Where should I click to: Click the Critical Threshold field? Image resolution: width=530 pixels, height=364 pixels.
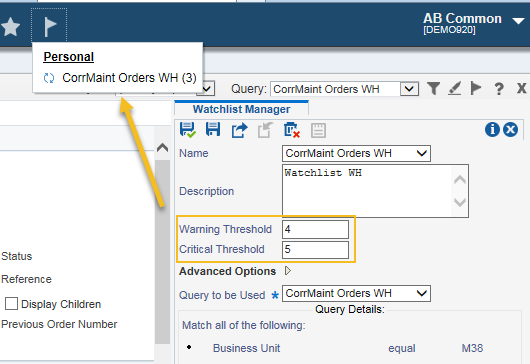[x=315, y=250]
